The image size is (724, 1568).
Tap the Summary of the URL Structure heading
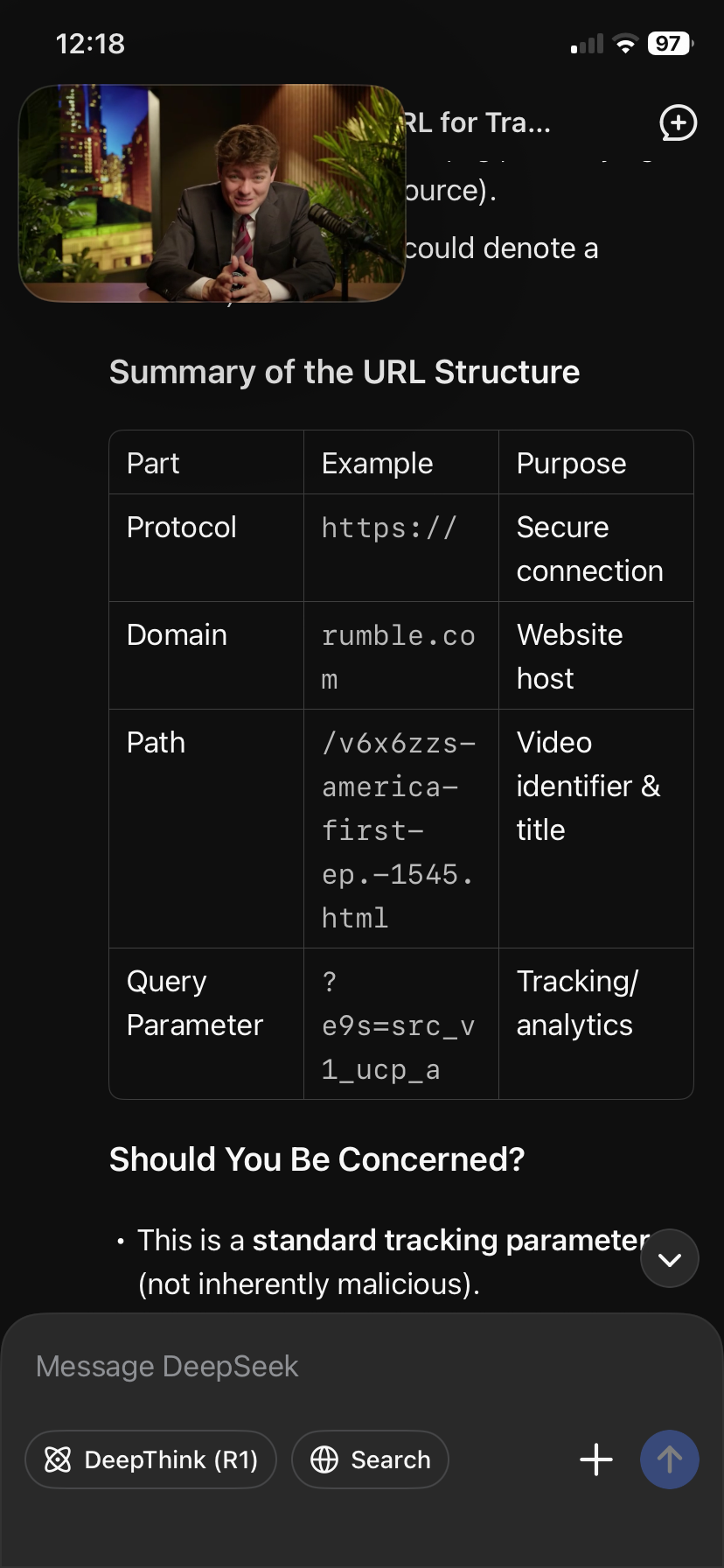tap(345, 372)
